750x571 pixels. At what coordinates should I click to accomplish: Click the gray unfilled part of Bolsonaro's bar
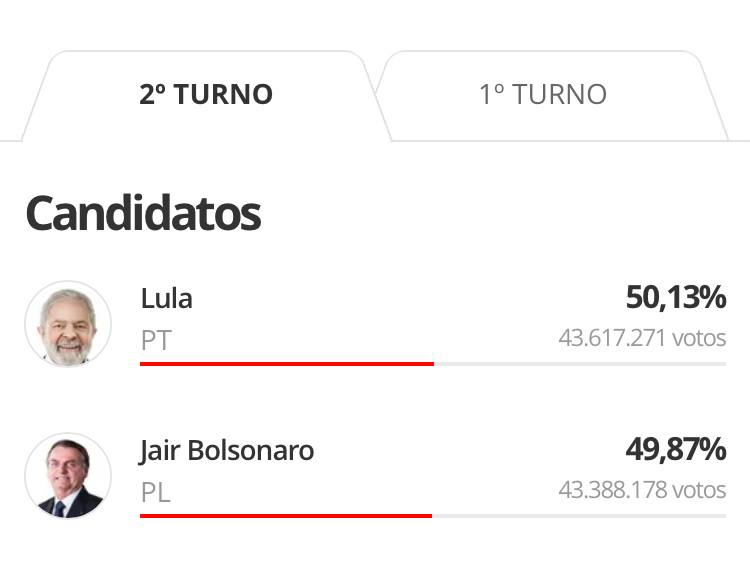click(x=579, y=516)
